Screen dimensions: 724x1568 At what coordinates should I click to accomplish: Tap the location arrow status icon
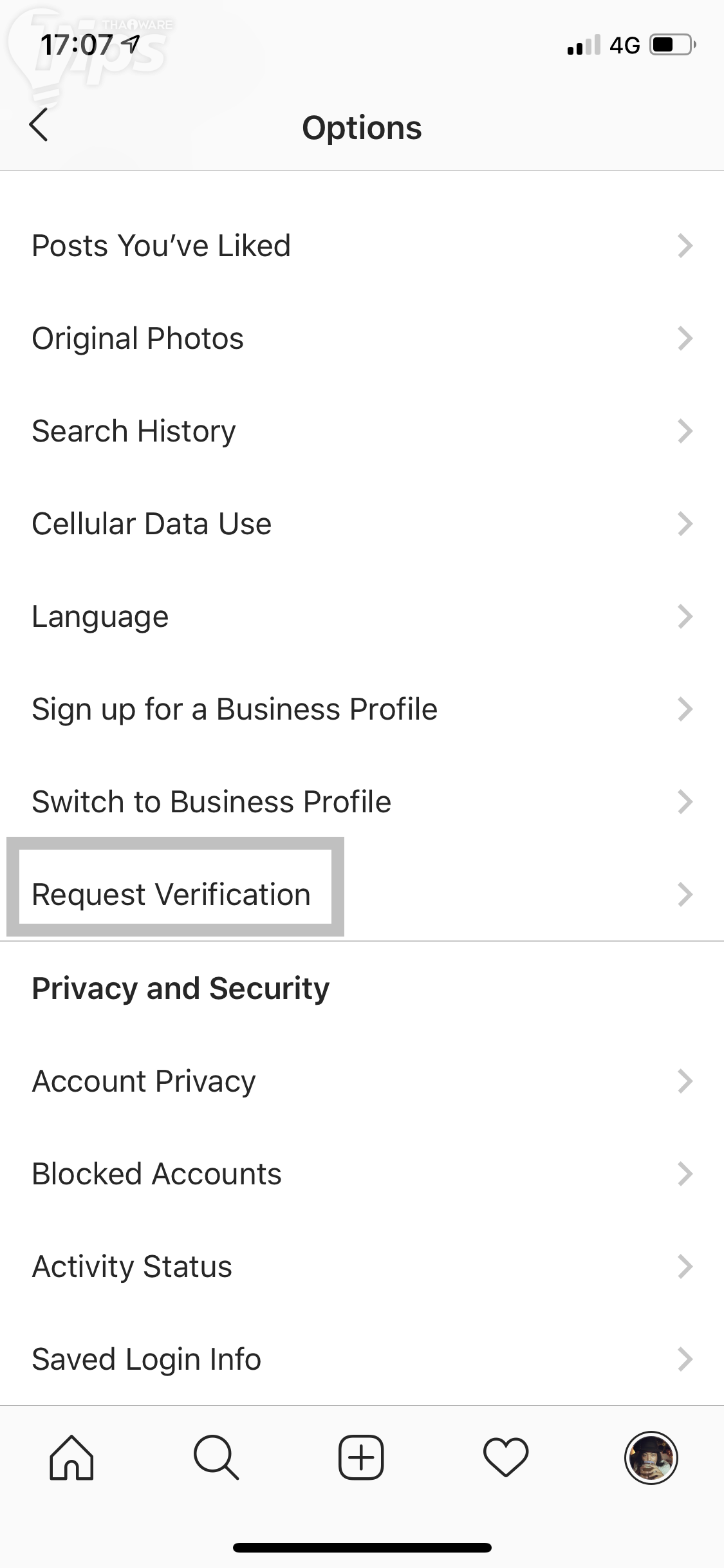click(x=131, y=44)
